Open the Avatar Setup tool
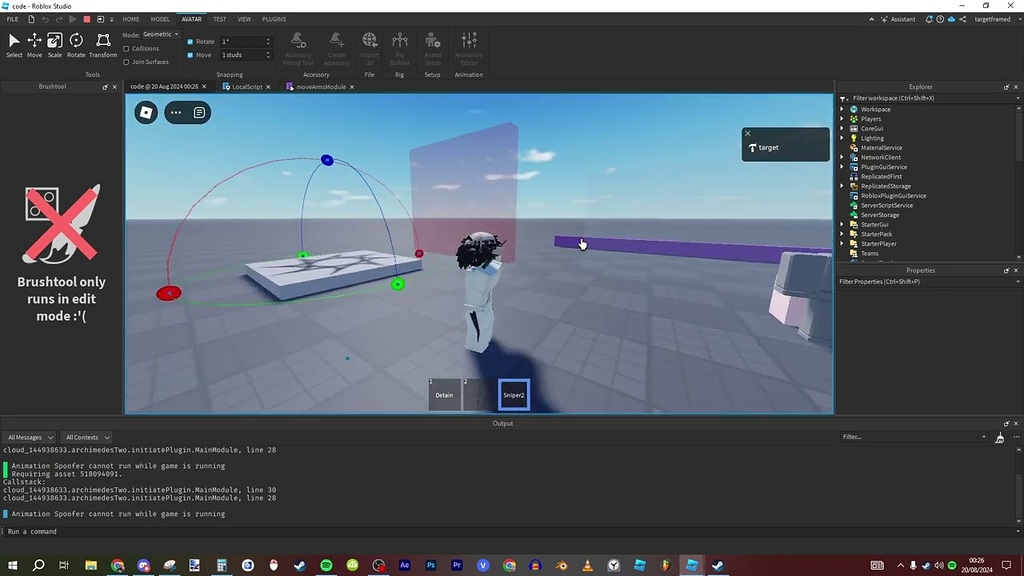1024x576 pixels. [x=432, y=46]
